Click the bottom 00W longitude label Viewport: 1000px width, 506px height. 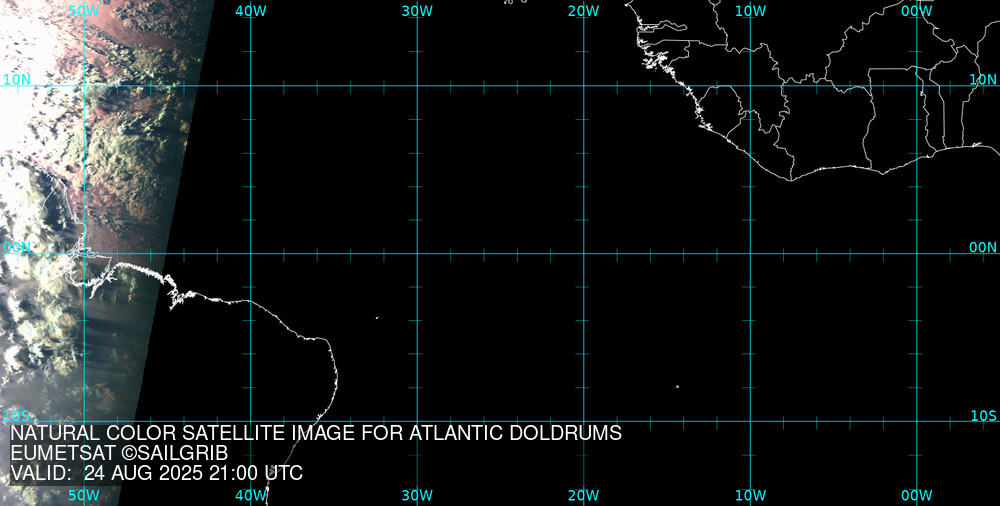917,495
